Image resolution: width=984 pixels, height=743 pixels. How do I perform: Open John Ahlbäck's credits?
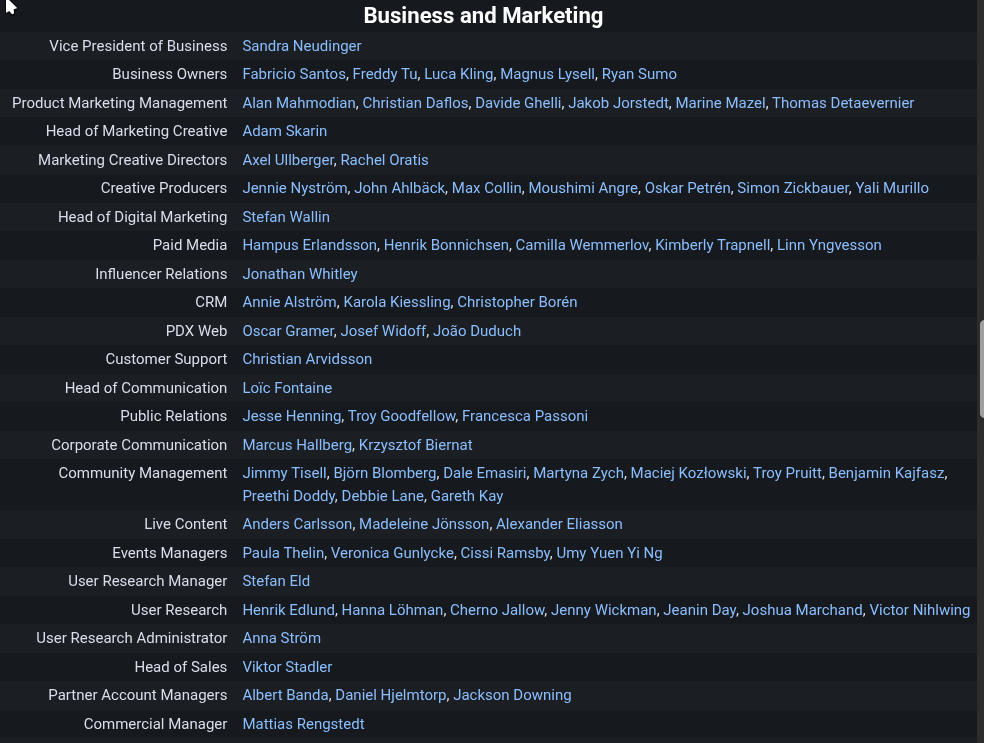(400, 188)
